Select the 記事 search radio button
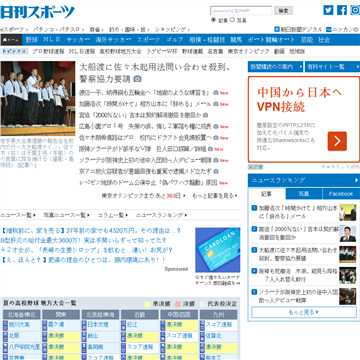The width and height of the screenshot is (360, 360). coord(214,20)
